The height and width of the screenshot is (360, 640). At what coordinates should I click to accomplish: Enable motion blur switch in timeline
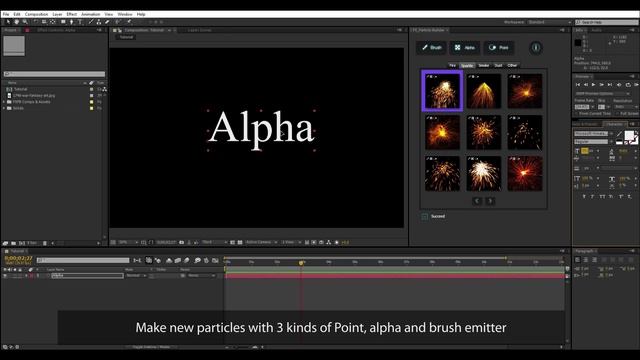tap(187, 260)
